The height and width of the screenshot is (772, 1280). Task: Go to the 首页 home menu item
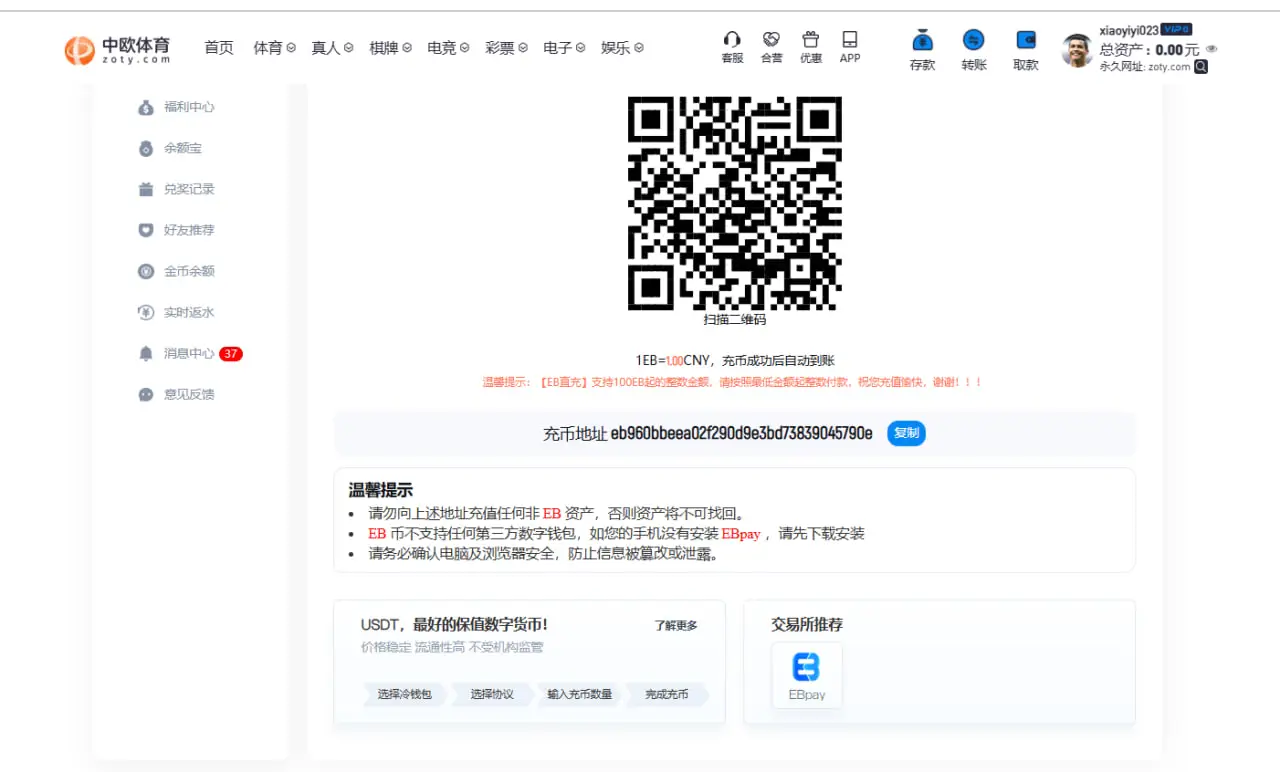click(218, 47)
